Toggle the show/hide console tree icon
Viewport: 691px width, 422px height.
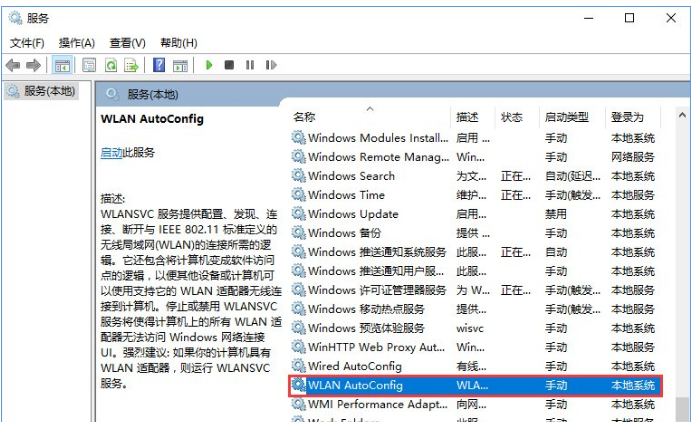pyautogui.click(x=62, y=65)
